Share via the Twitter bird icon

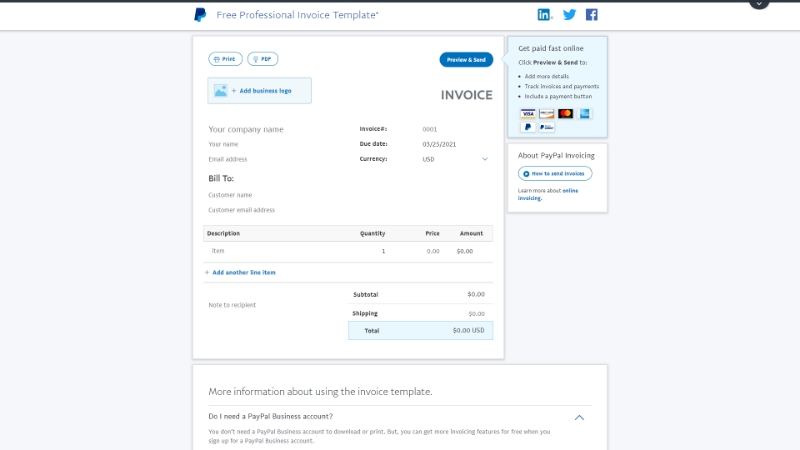click(x=569, y=15)
